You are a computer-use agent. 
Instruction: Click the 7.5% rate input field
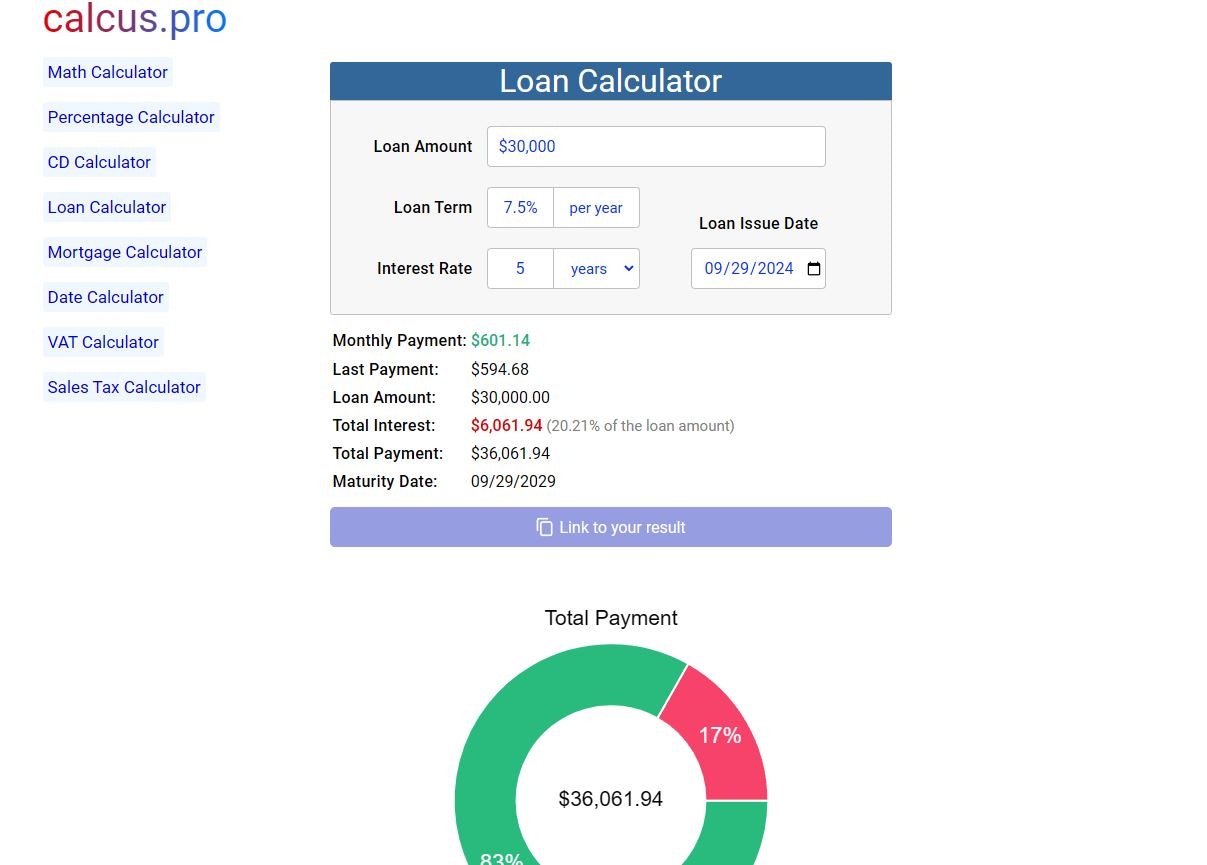[x=520, y=208]
